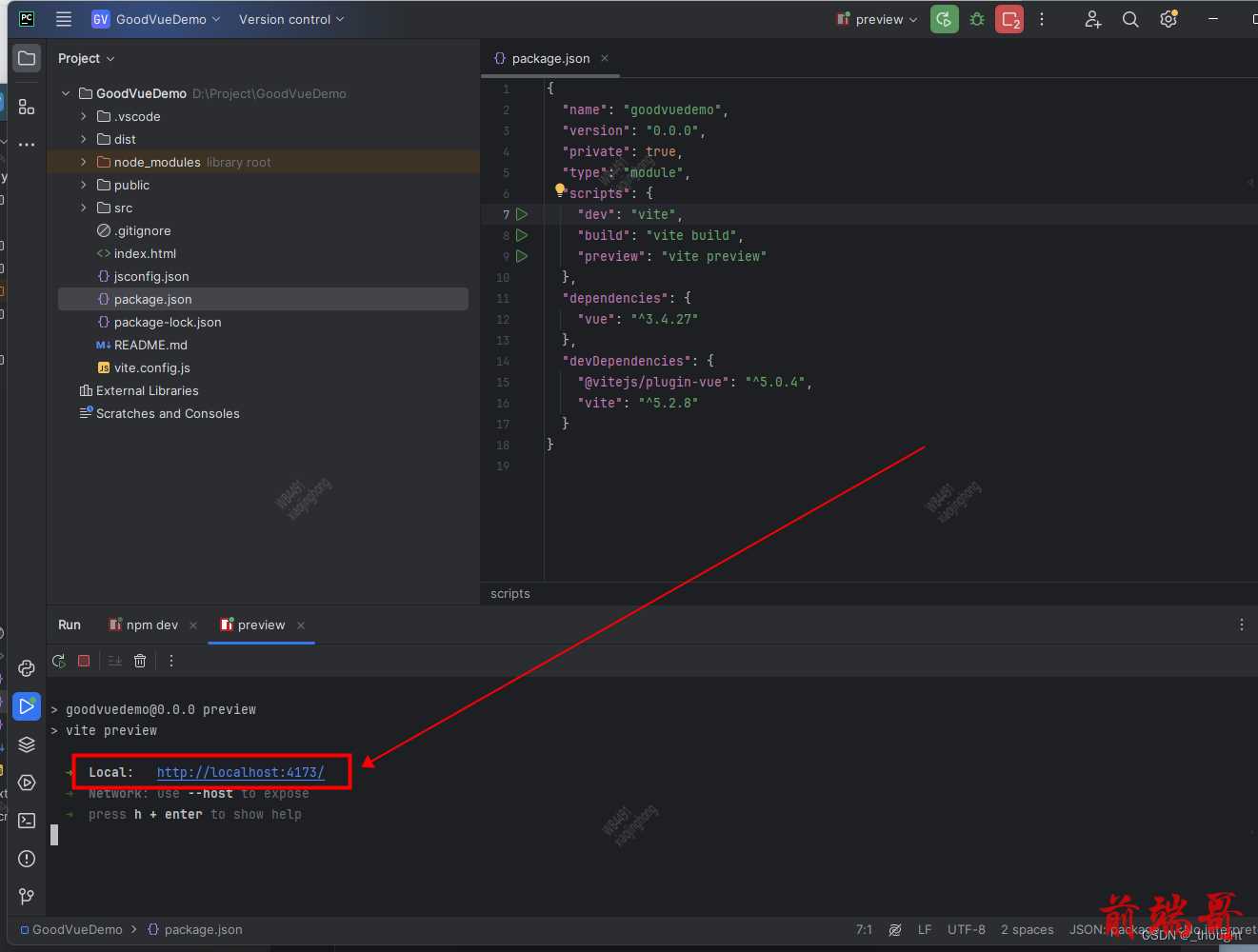Expand the src folder
Screen dimensions: 1258x952
pyautogui.click(x=84, y=208)
